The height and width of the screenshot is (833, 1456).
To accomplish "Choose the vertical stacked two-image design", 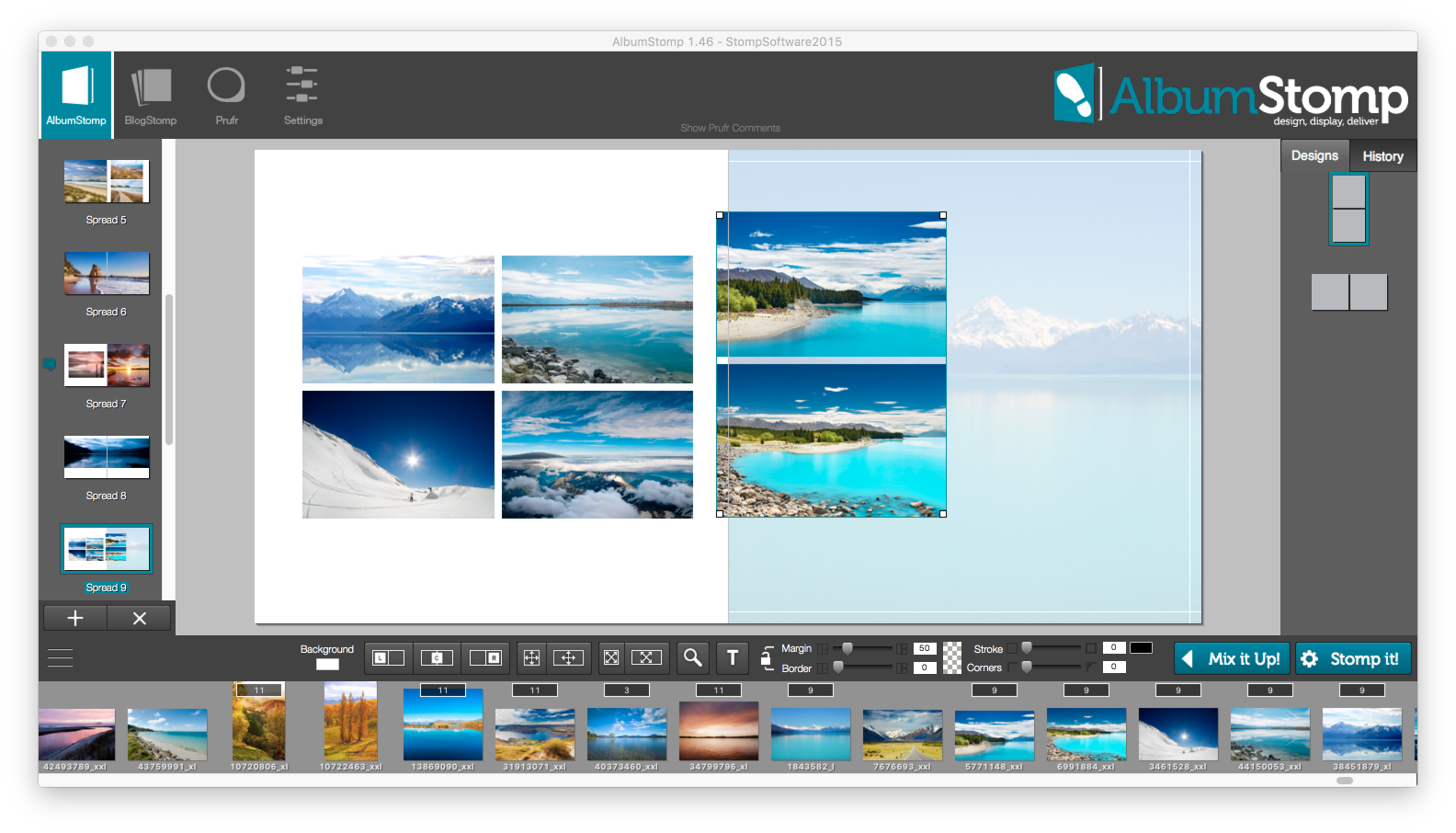I will [1348, 209].
